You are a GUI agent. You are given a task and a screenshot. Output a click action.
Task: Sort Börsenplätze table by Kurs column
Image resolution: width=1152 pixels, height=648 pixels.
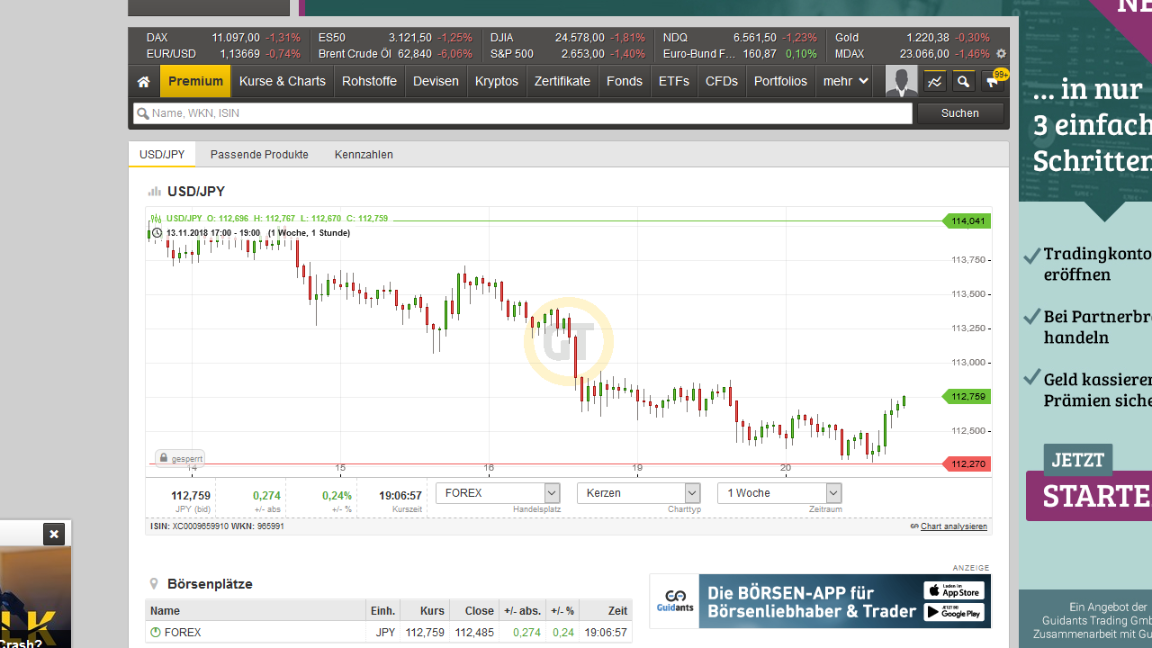pos(432,611)
